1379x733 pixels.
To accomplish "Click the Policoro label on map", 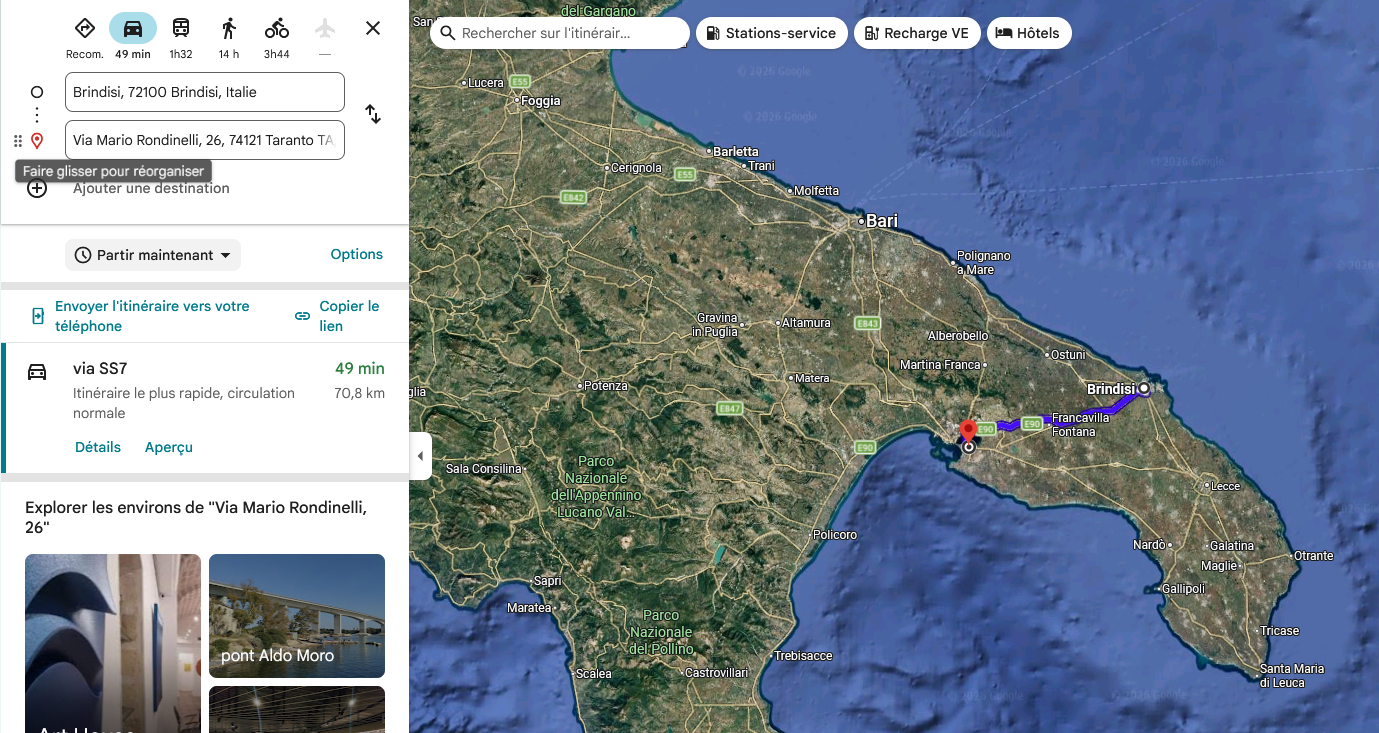I will tap(835, 535).
